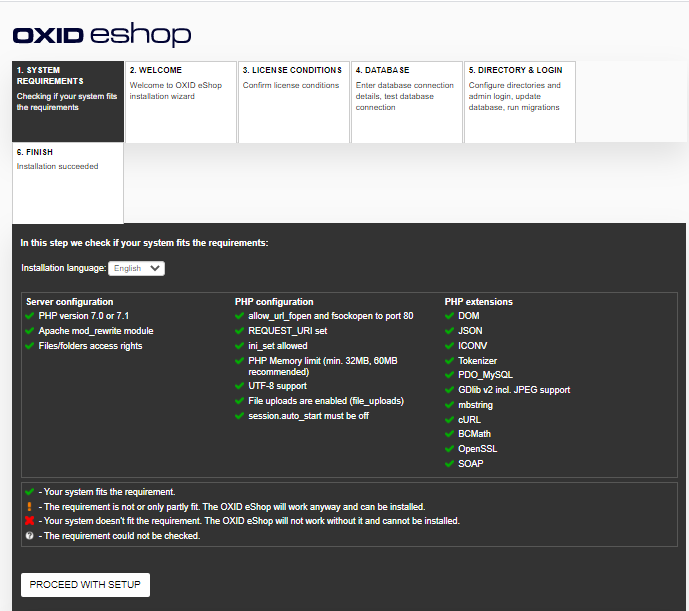Click green checkmark beside Apache mod_rewrite module
The width and height of the screenshot is (689, 611).
[30, 331]
